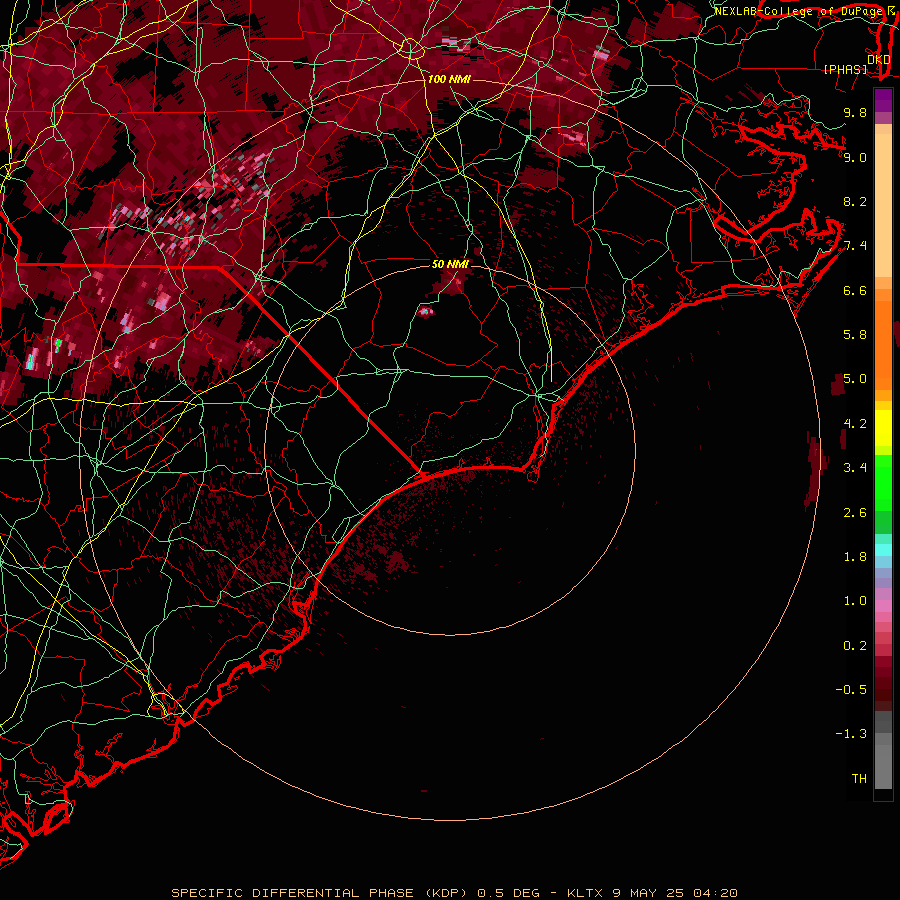Click the 7.4 legend value
The width and height of the screenshot is (900, 900).
tap(855, 246)
